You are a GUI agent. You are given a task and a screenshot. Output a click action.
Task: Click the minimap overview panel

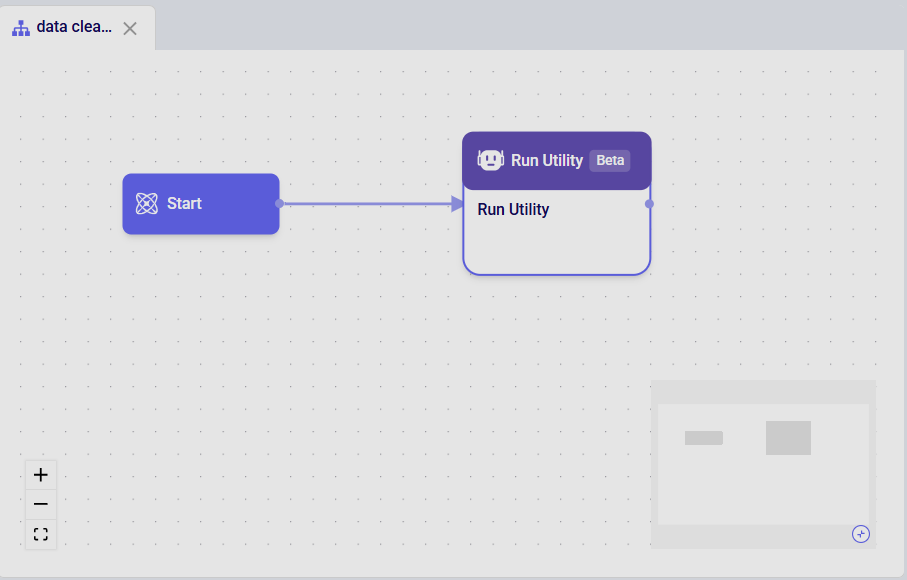763,464
